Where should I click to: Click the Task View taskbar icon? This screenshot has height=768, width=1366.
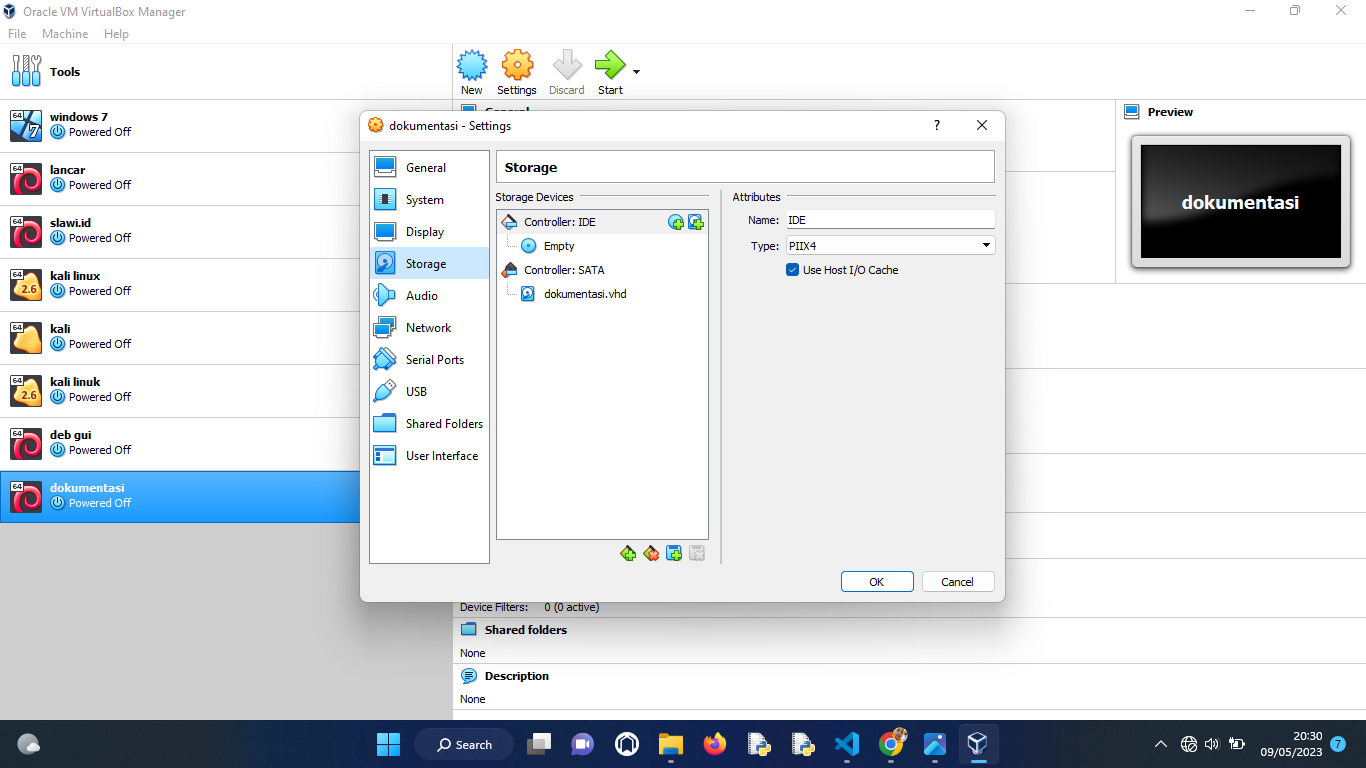pyautogui.click(x=540, y=744)
